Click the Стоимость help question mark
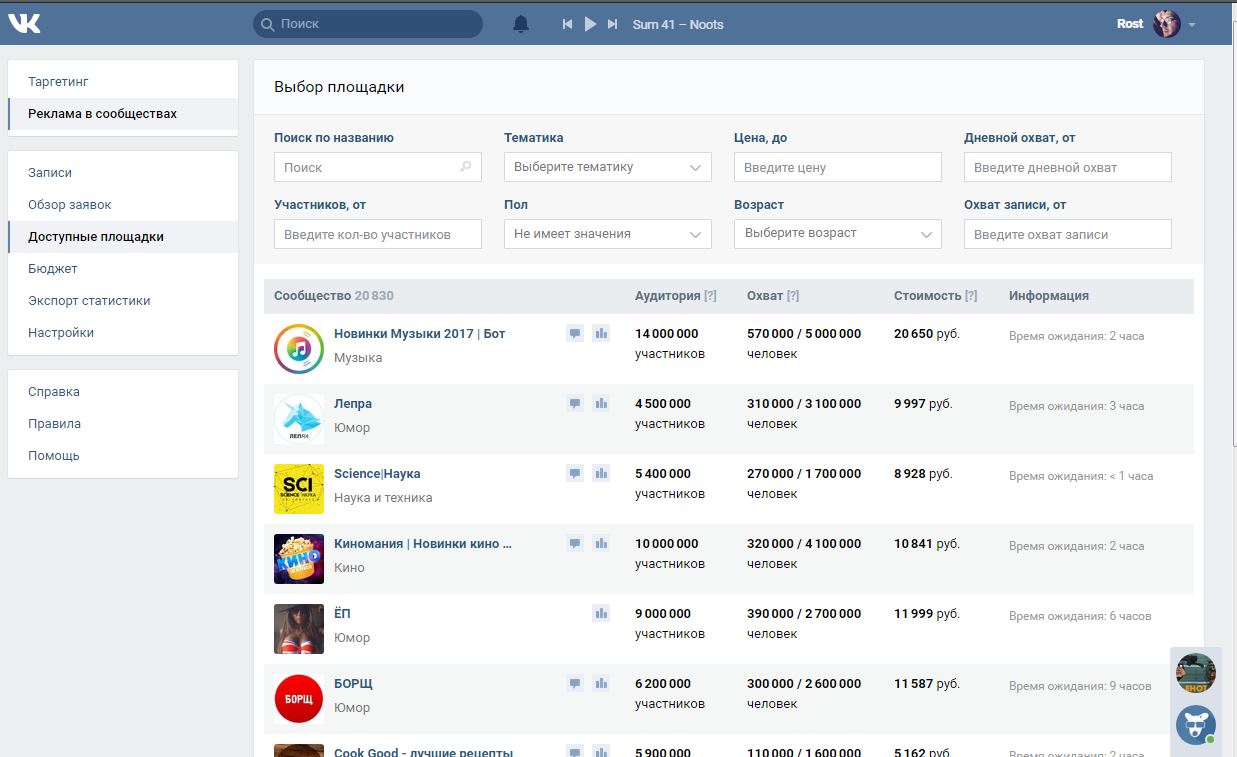This screenshot has width=1237, height=757. [x=971, y=296]
